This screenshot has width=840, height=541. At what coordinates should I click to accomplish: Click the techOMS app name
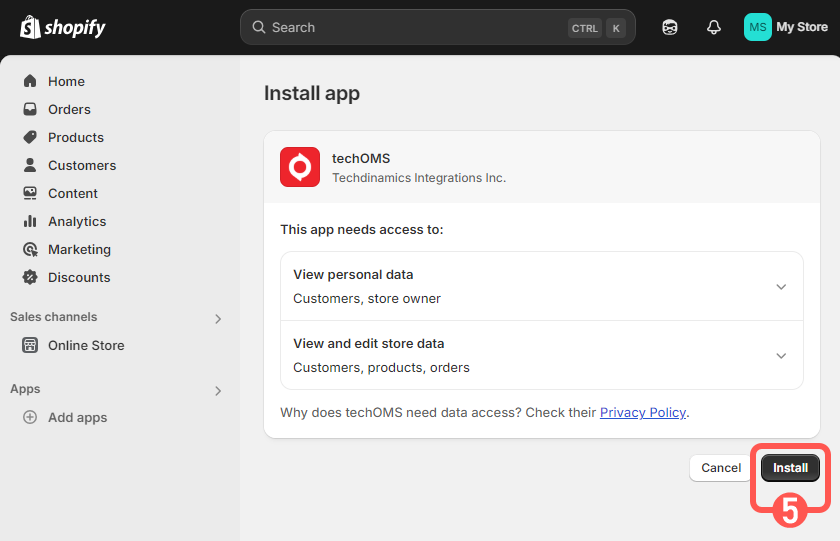[x=361, y=159]
